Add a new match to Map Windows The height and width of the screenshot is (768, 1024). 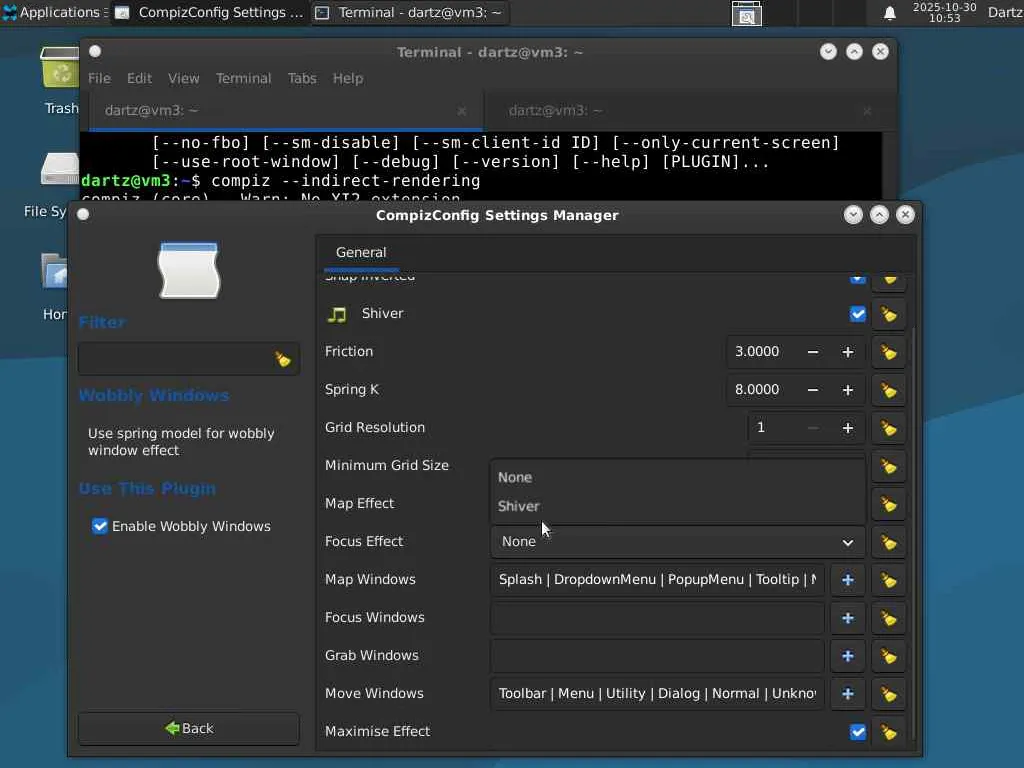pos(847,580)
